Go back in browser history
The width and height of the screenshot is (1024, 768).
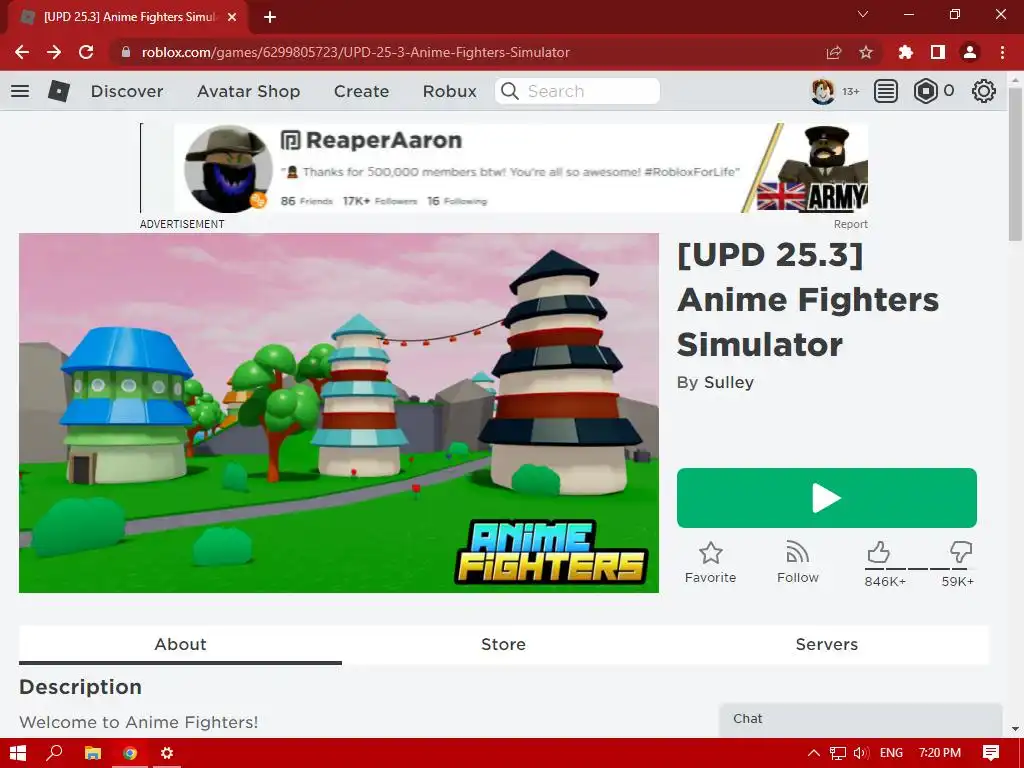coord(22,52)
